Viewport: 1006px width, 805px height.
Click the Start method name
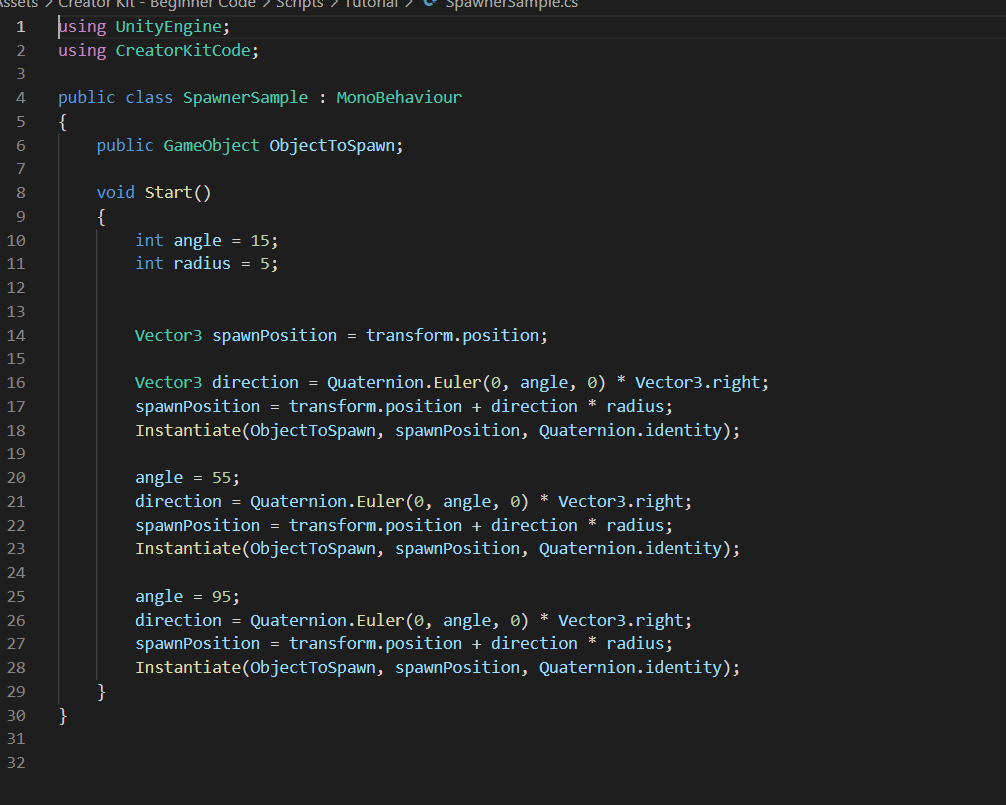(x=169, y=192)
